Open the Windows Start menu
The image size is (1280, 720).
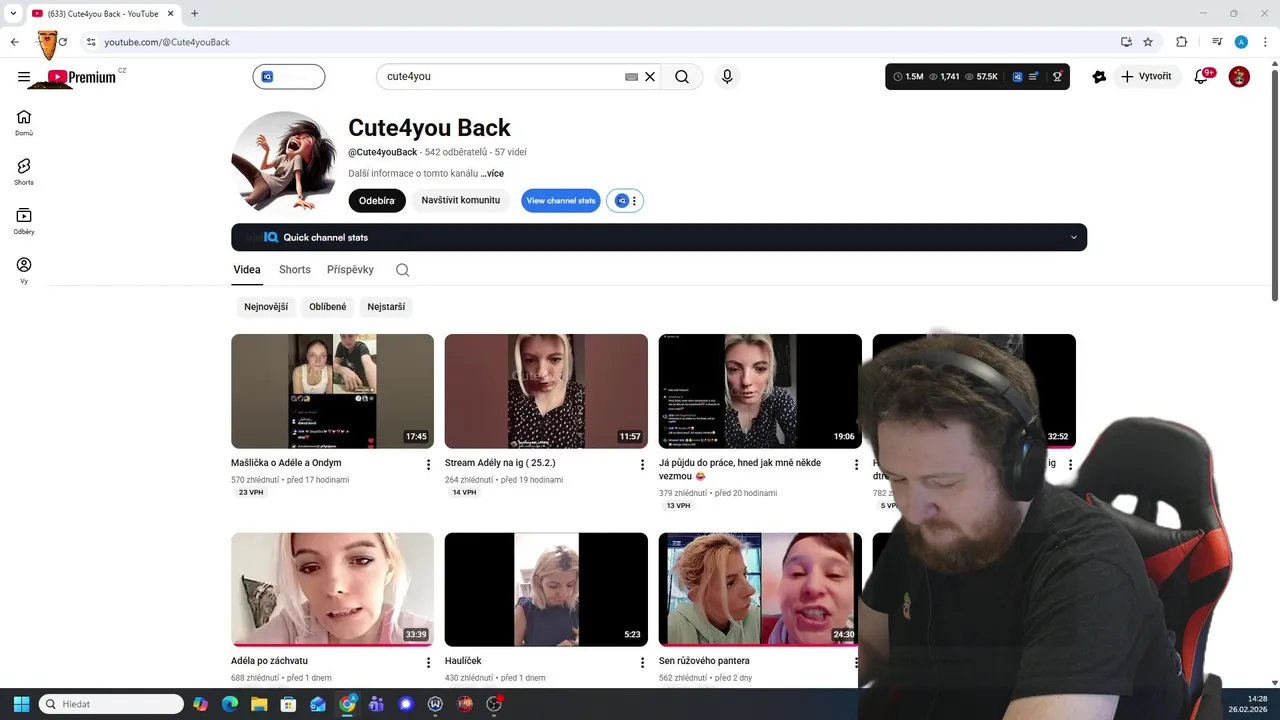click(21, 704)
